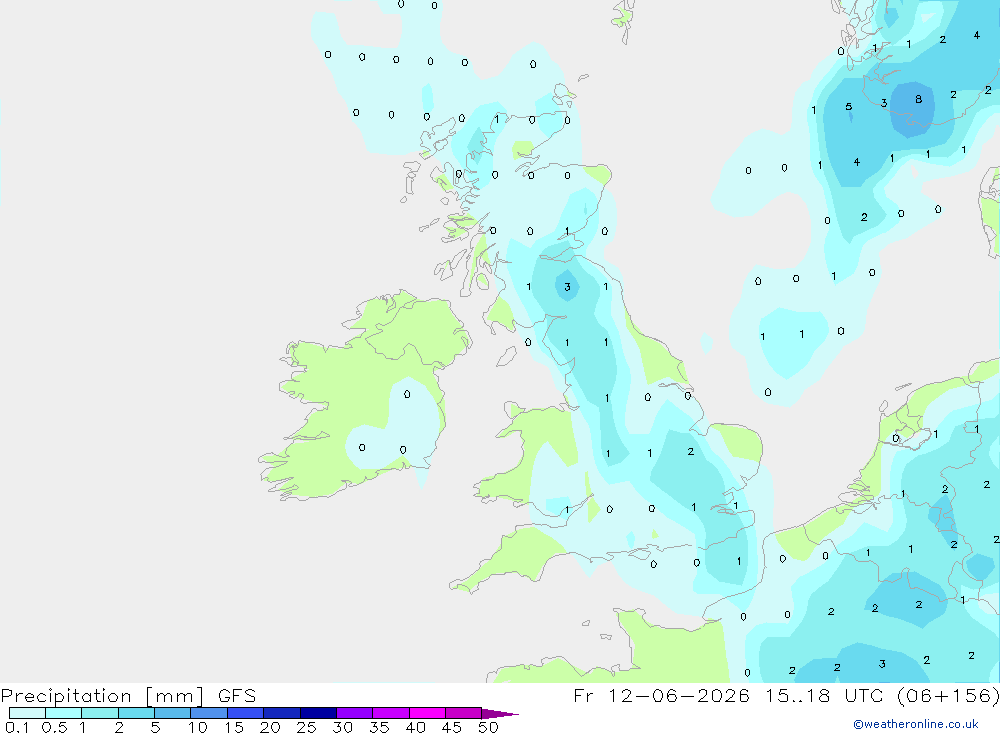Click the 25–30 mm navy legend swatch

(x=318, y=713)
